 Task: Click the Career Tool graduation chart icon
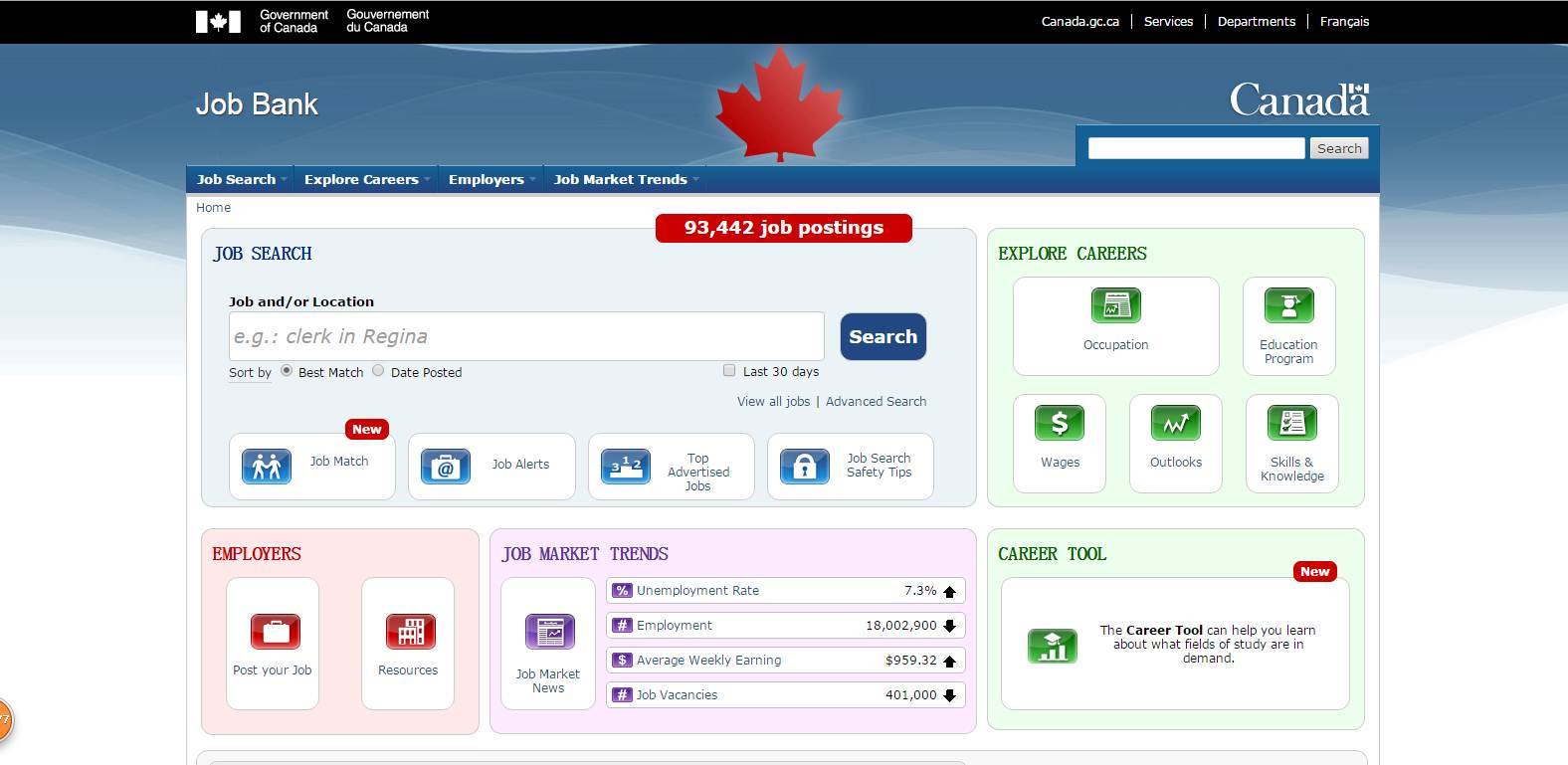[x=1053, y=647]
